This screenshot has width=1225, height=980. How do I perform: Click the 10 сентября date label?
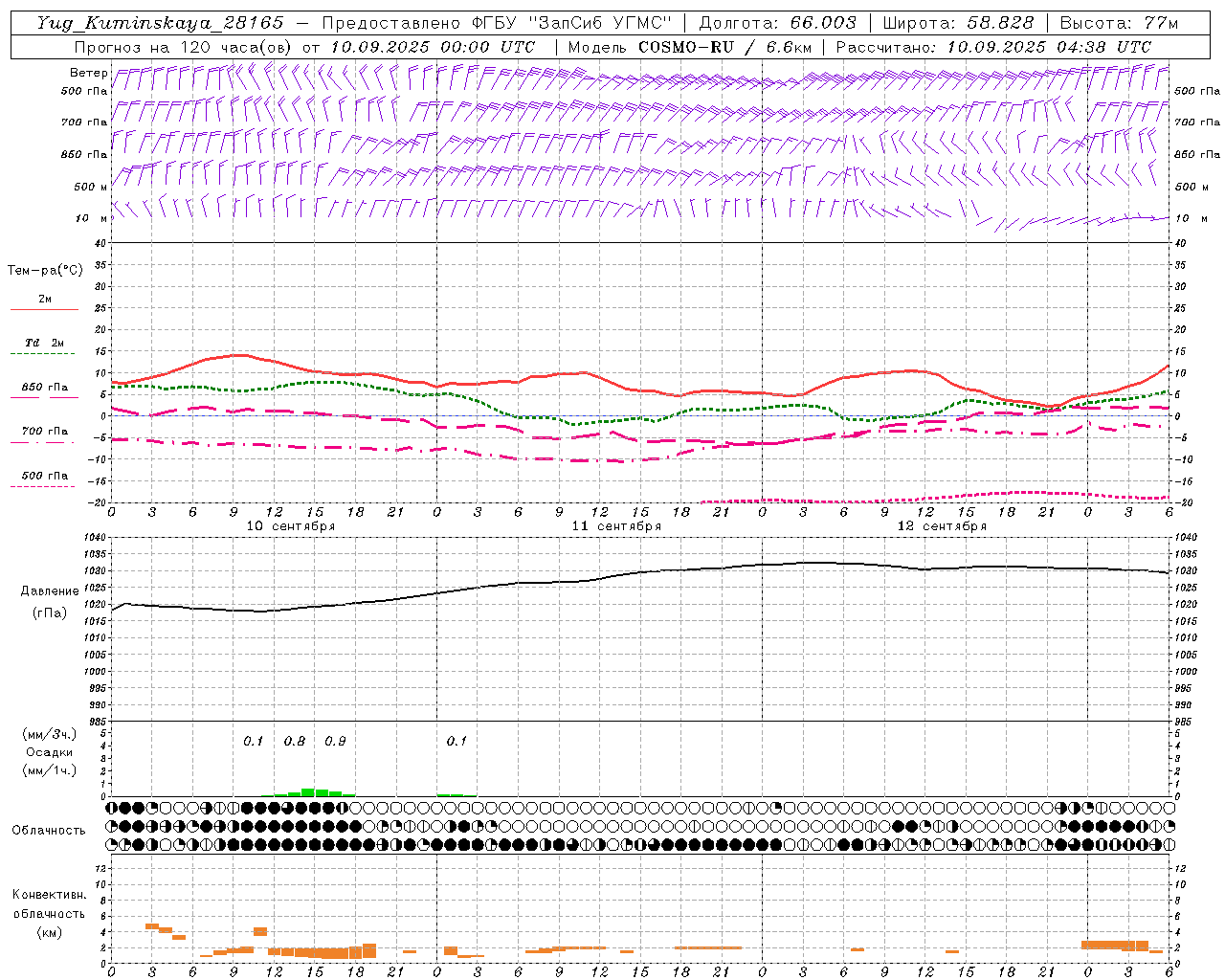(x=291, y=526)
